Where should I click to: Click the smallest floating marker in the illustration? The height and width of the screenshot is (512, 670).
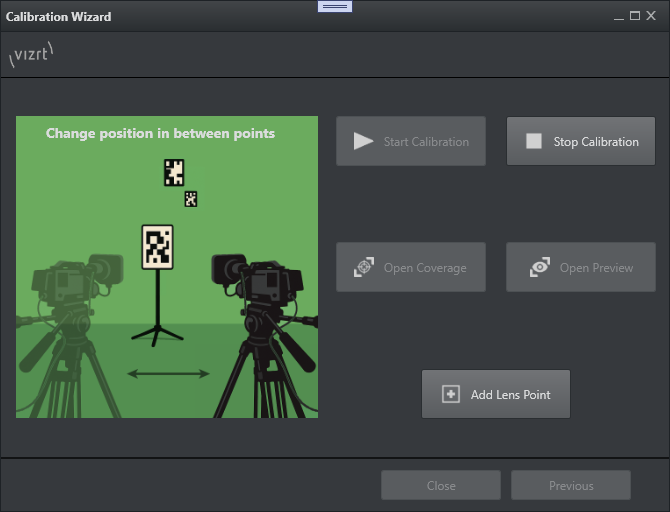[x=190, y=199]
